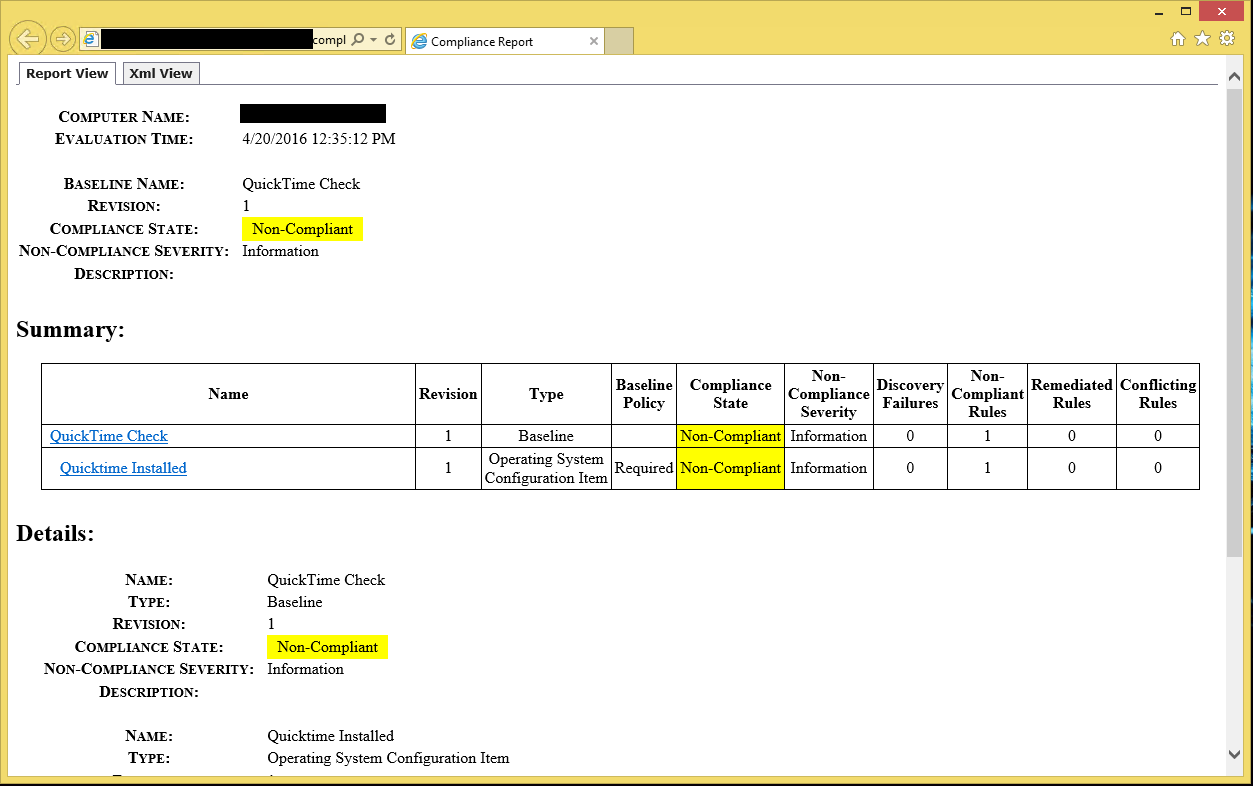Viewport: 1253px width, 786px height.
Task: Click the Summary heading
Action: (x=71, y=329)
